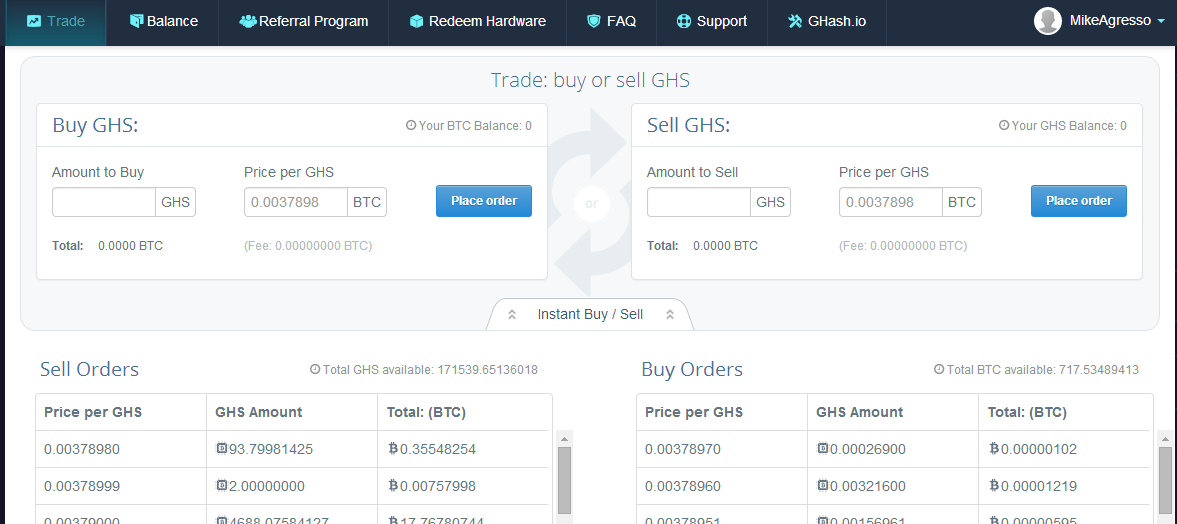This screenshot has width=1177, height=524.
Task: Click the Sell Orders GHS Amount header
Action: 259,412
